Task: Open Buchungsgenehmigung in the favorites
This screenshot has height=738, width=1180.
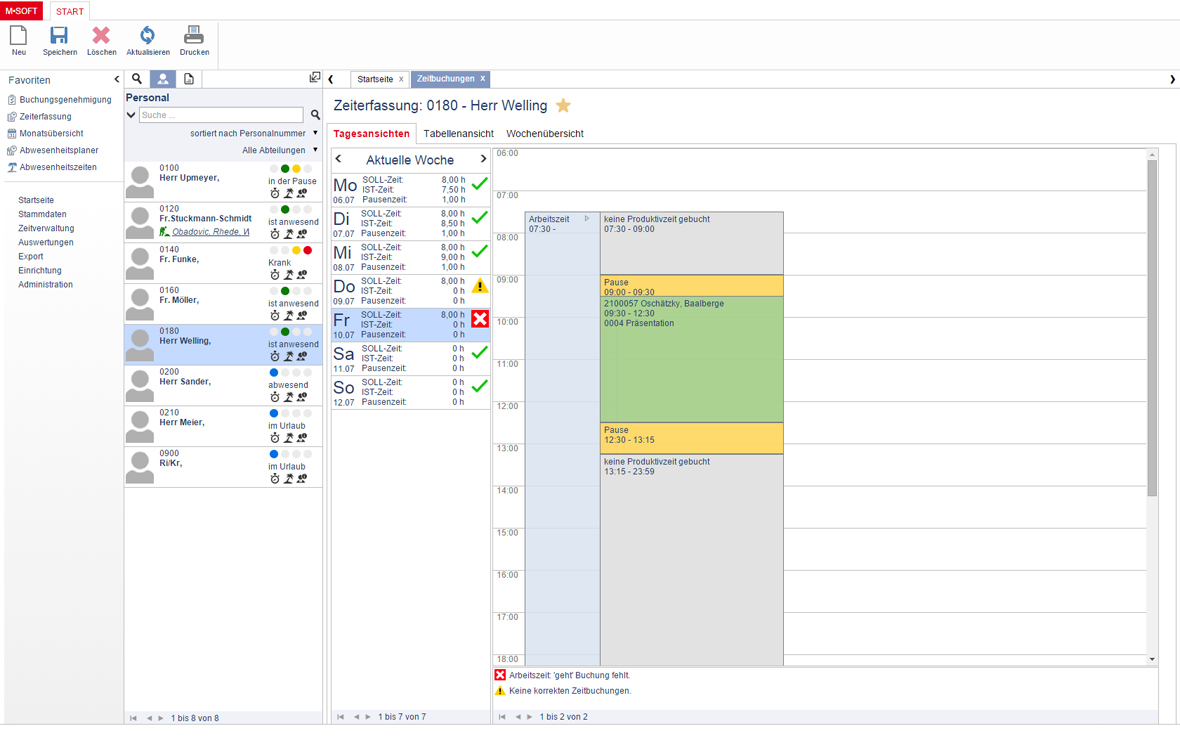Action: 65,100
